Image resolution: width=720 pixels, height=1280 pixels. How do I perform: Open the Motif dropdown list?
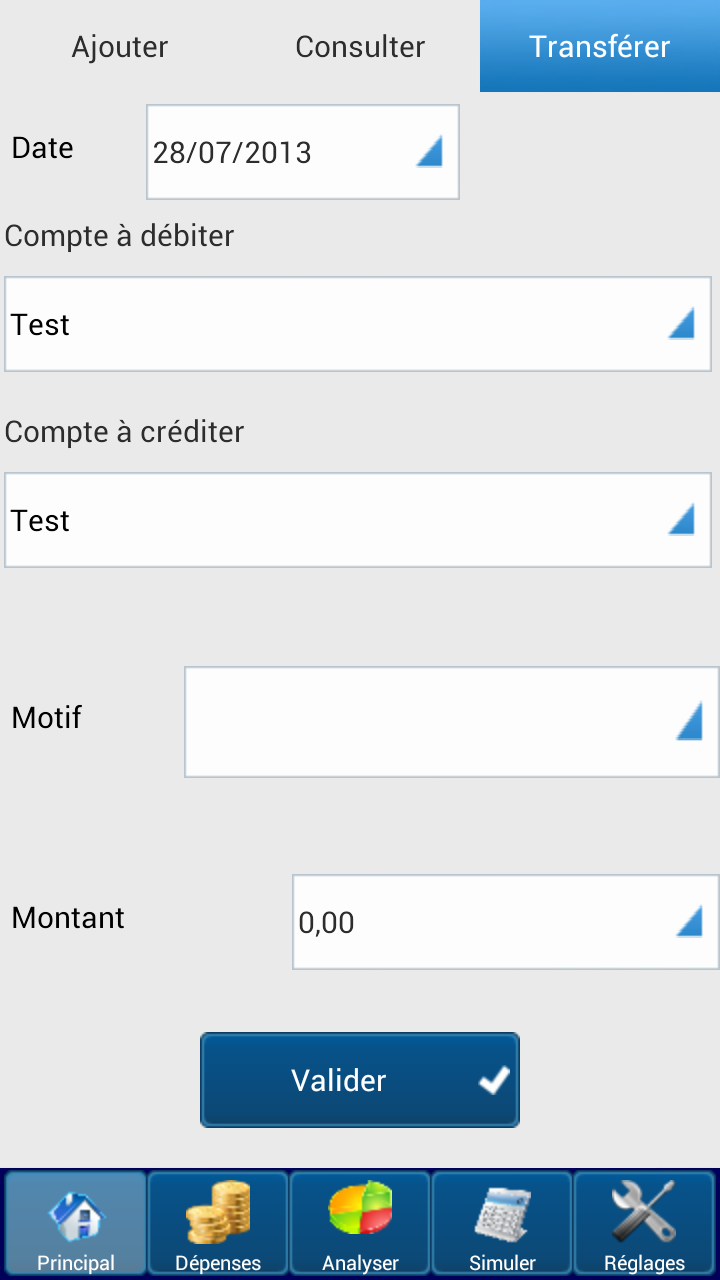[452, 722]
